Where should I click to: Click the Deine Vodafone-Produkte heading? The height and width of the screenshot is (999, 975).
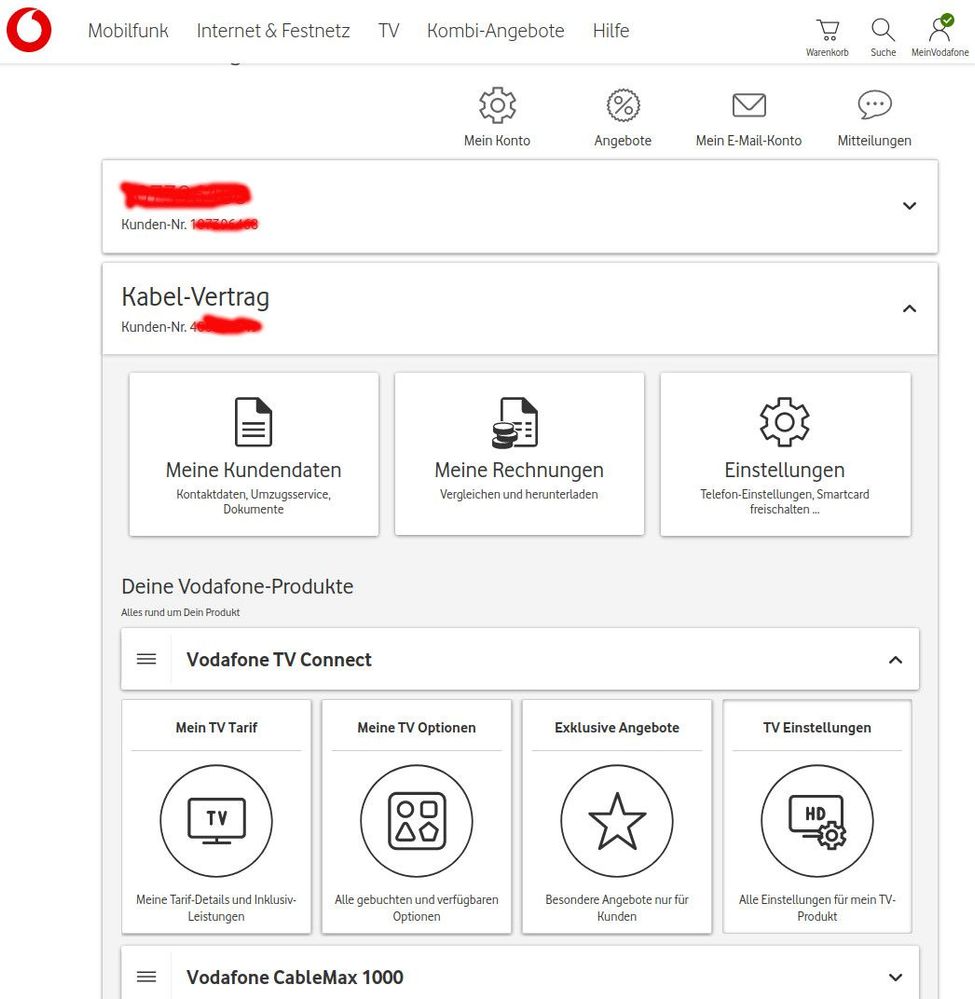[x=237, y=586]
